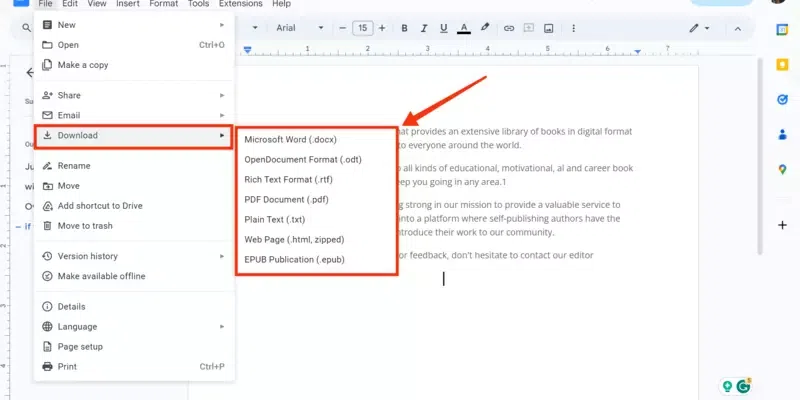
Task: Collapse the toolbar with the up chevron
Action: pyautogui.click(x=737, y=29)
